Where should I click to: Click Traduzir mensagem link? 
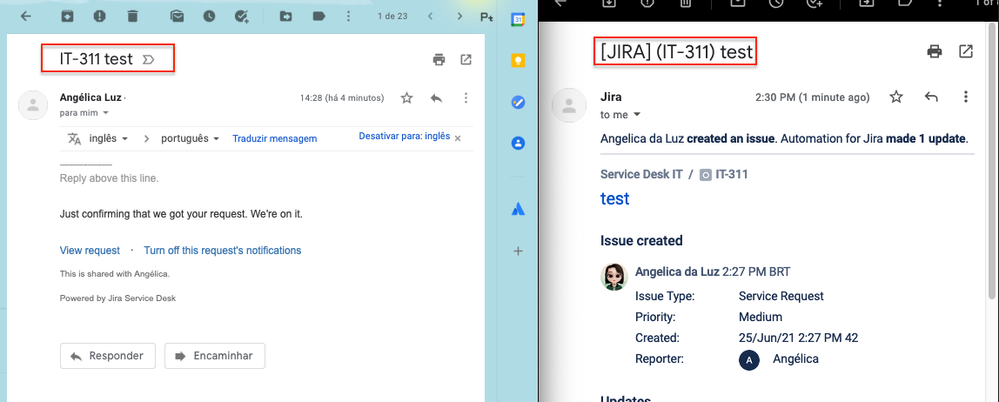pos(275,138)
